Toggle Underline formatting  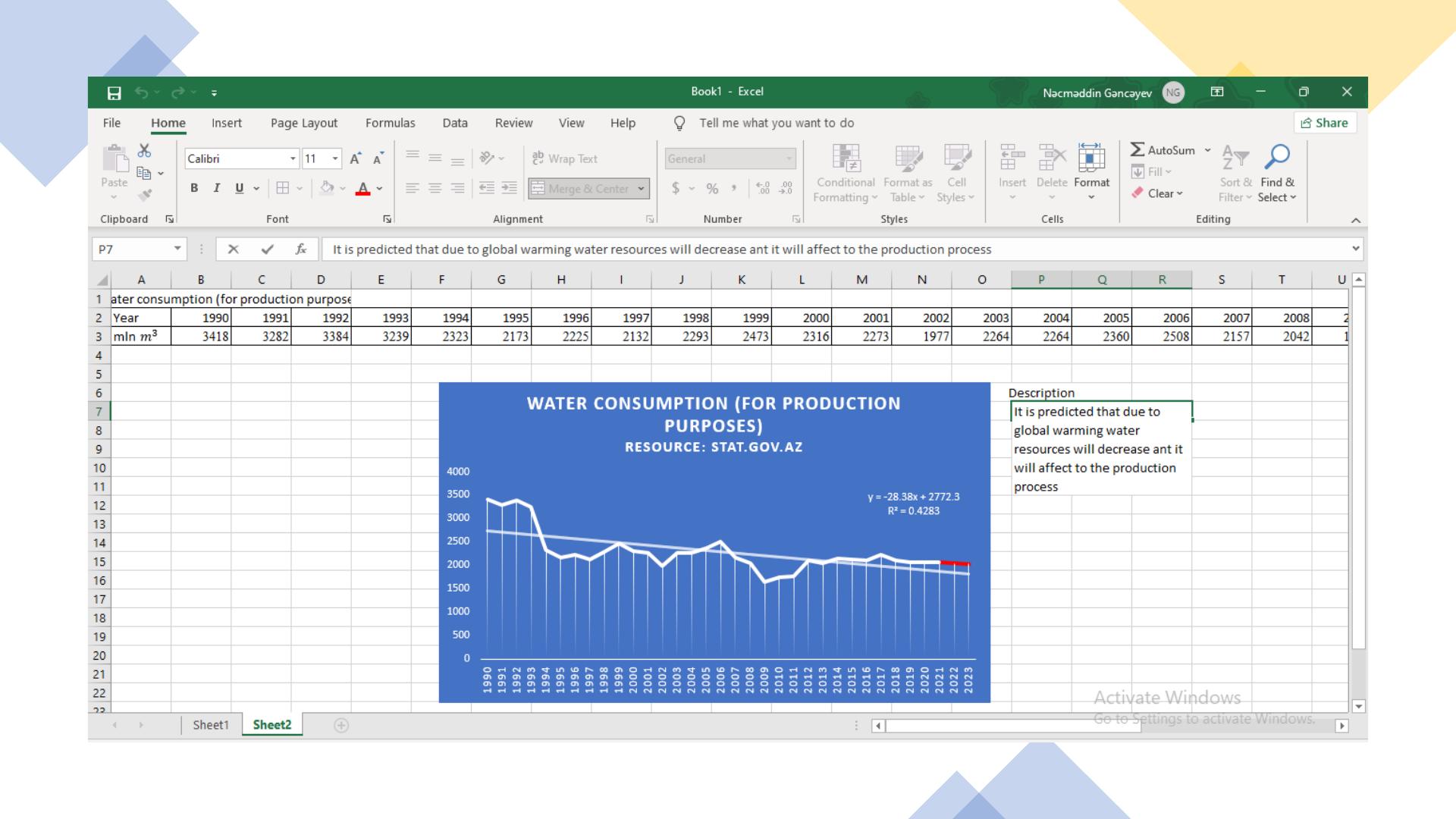point(240,188)
